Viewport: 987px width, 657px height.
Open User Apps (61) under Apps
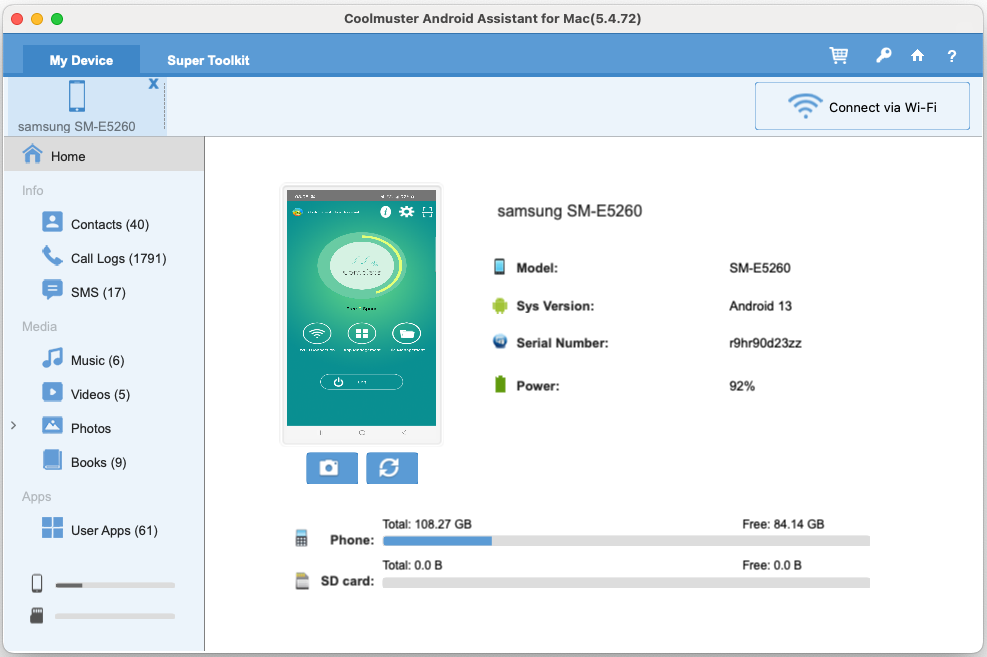(110, 529)
